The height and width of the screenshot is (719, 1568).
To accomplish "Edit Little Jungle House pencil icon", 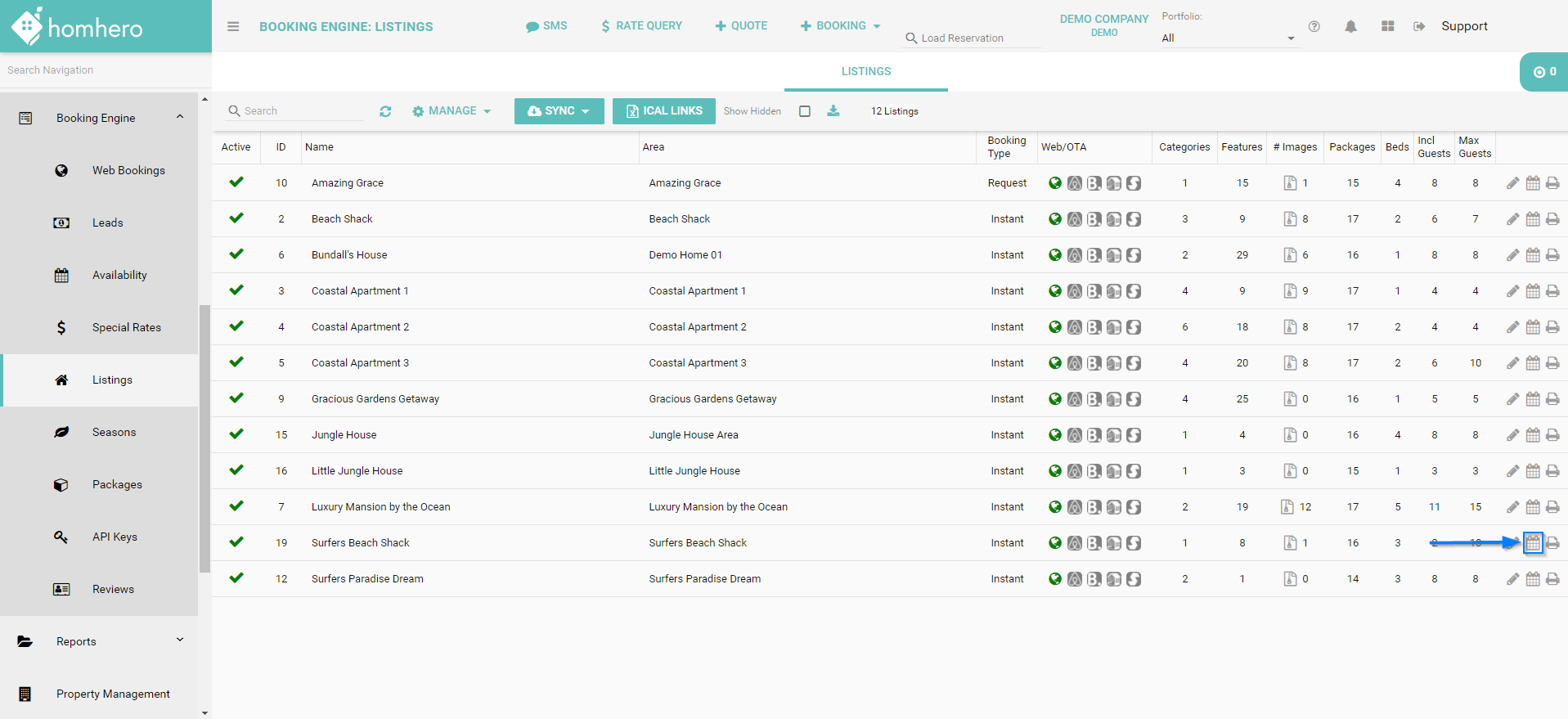I will (1512, 471).
